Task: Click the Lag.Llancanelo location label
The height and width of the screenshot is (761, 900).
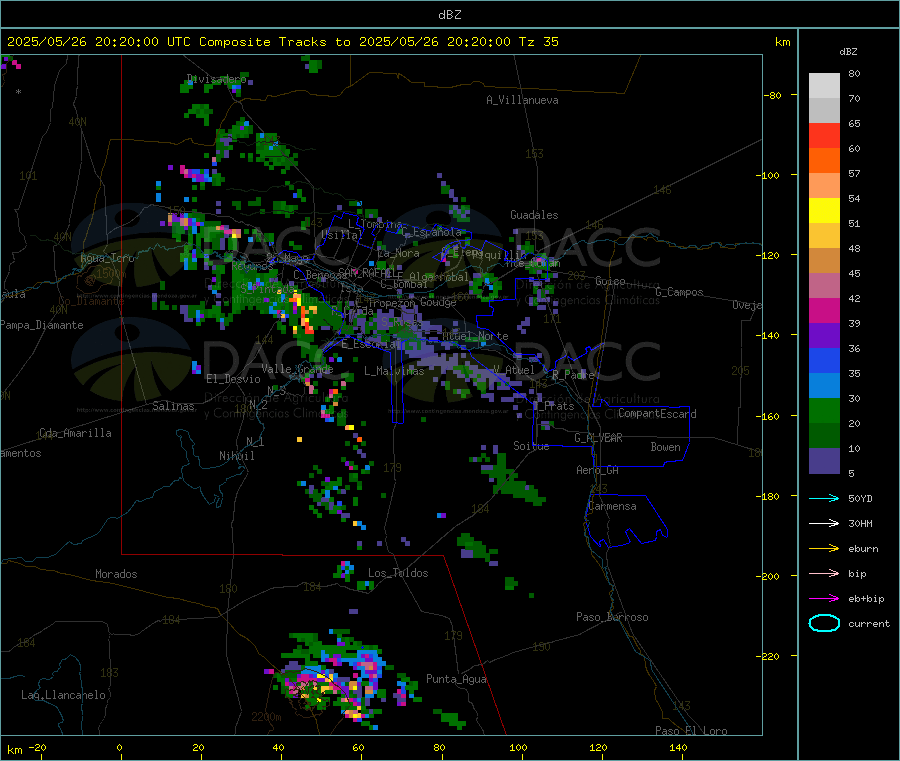Action: 64,695
